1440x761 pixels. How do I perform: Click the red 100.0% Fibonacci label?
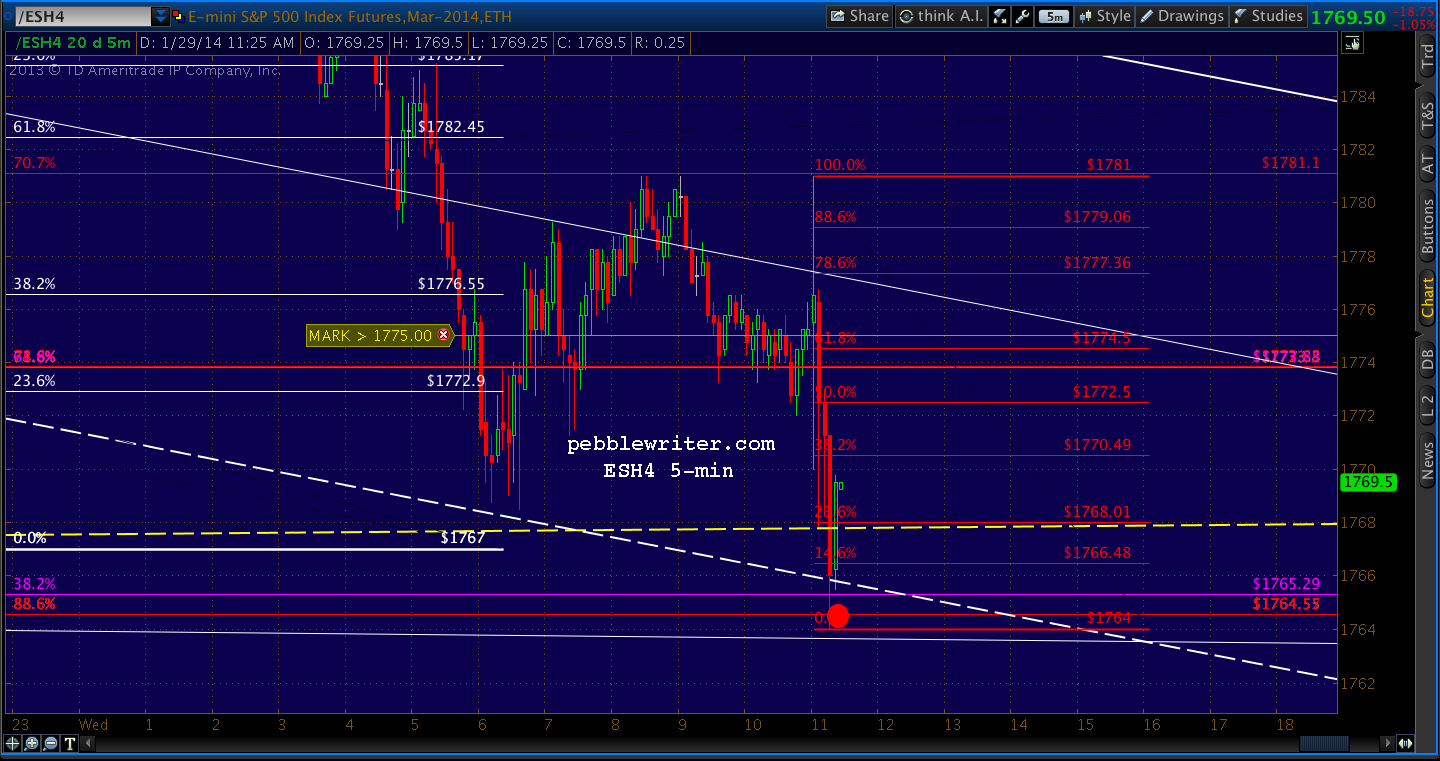(x=840, y=165)
